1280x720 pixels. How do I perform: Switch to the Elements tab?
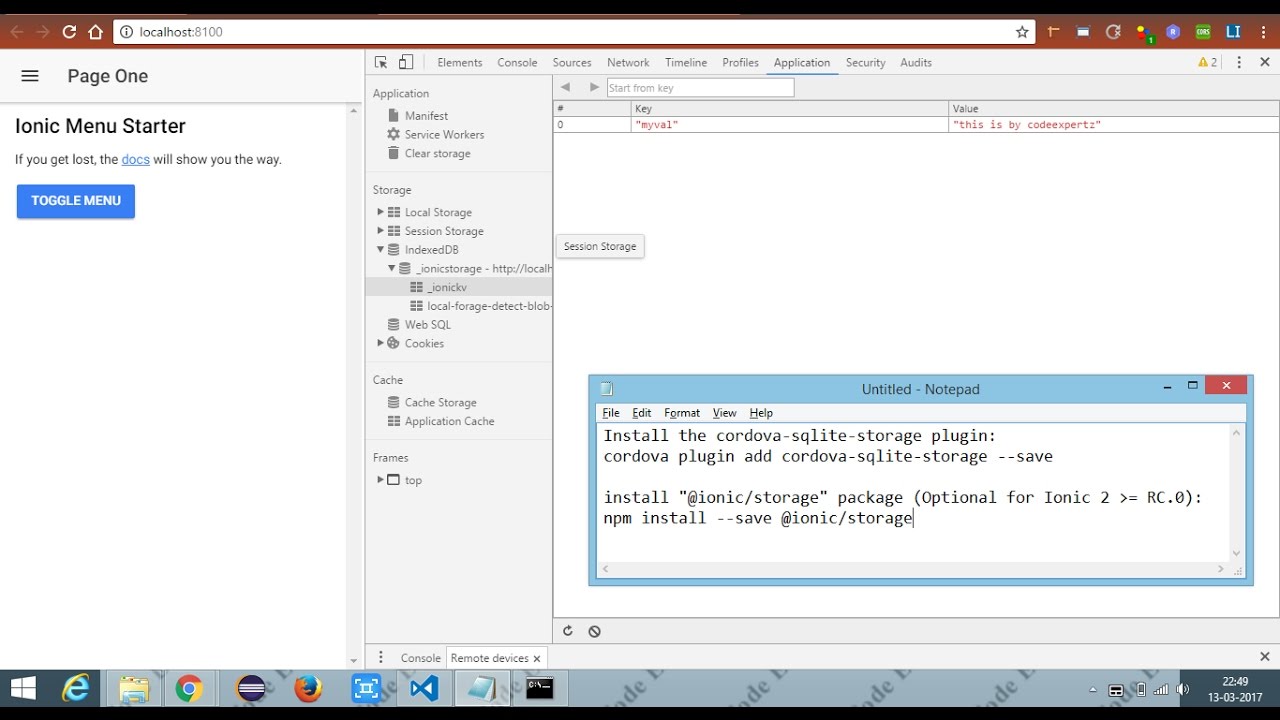point(460,62)
